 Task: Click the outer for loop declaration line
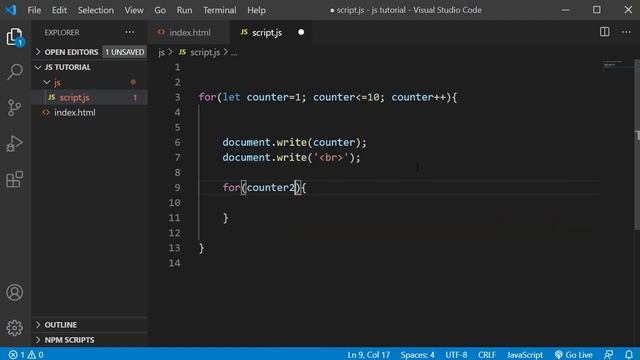pos(328,97)
